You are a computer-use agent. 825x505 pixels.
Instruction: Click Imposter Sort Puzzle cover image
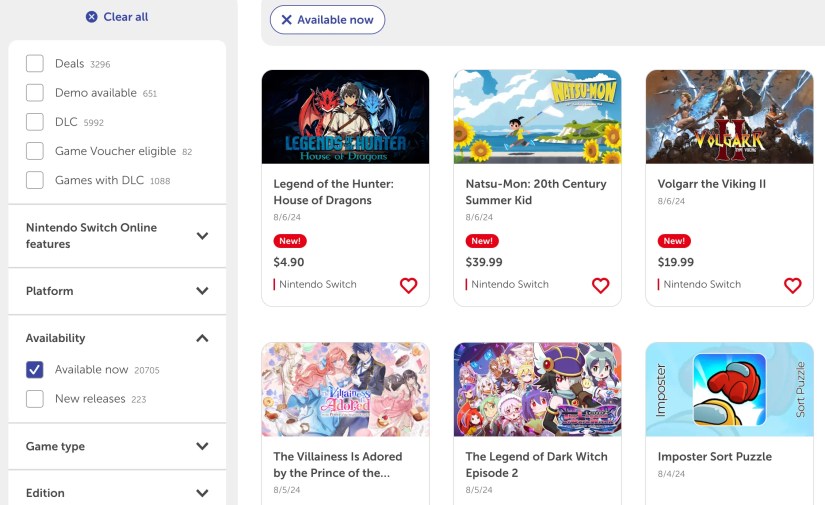click(729, 389)
